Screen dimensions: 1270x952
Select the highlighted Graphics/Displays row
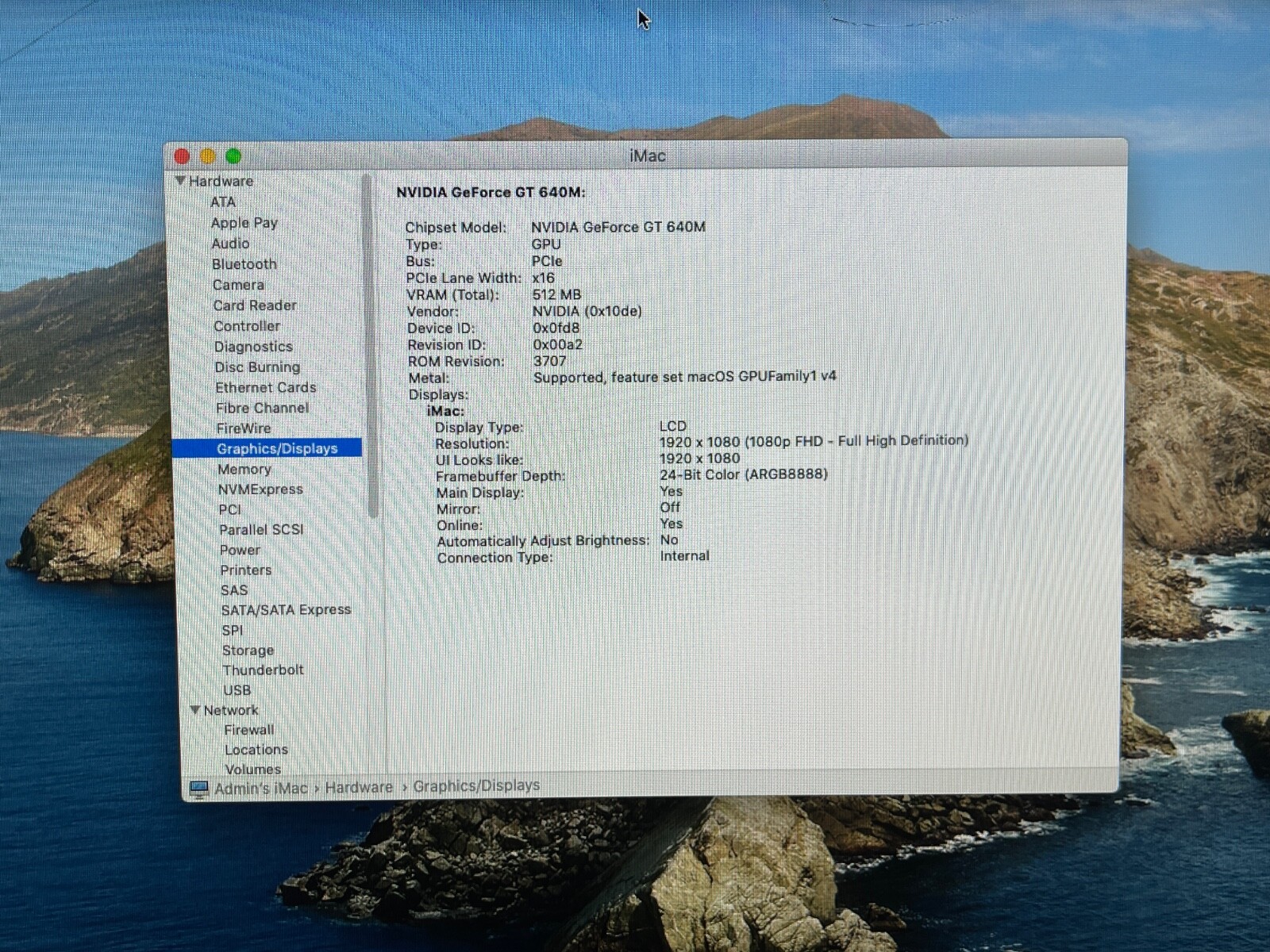[267, 448]
